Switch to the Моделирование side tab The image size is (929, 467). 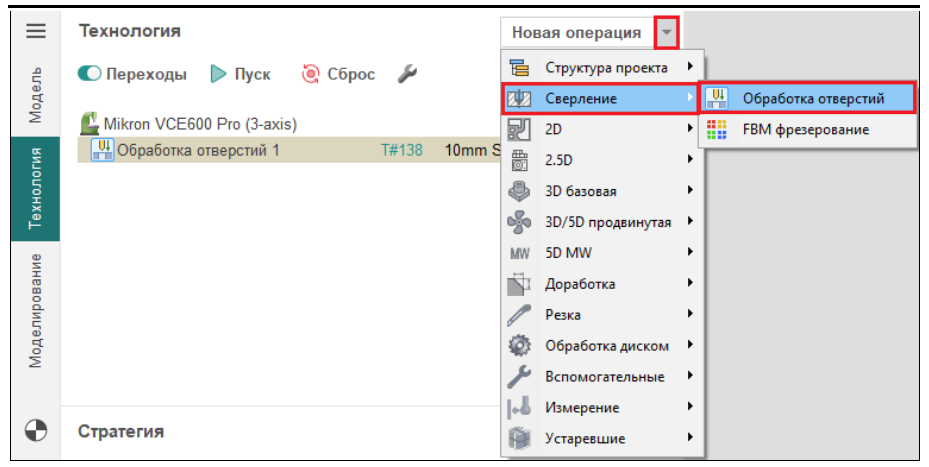pos(36,311)
